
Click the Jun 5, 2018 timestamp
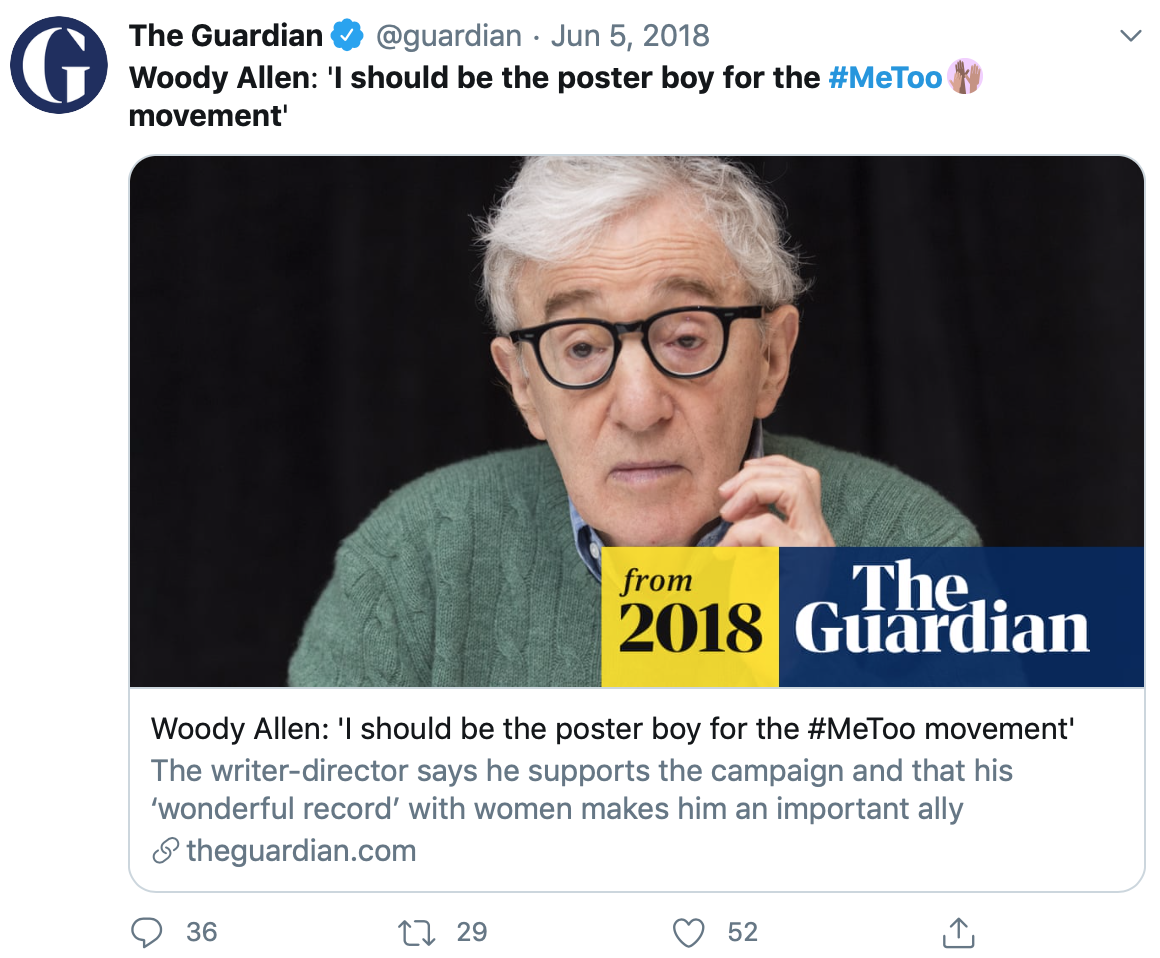tap(630, 36)
